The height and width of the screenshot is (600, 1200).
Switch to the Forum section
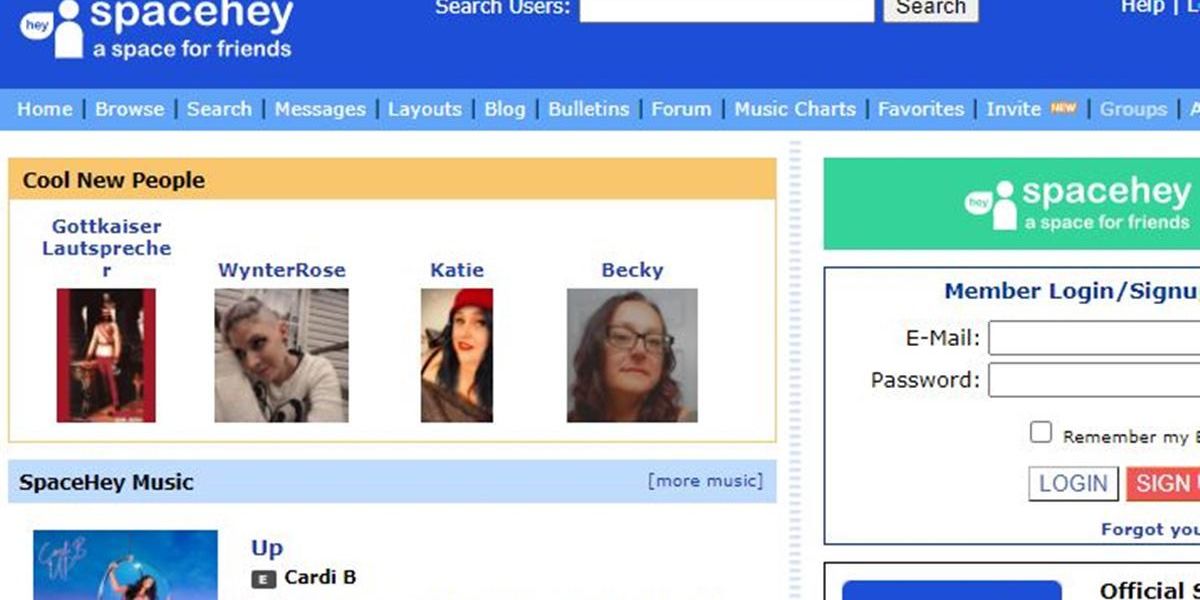tap(680, 109)
